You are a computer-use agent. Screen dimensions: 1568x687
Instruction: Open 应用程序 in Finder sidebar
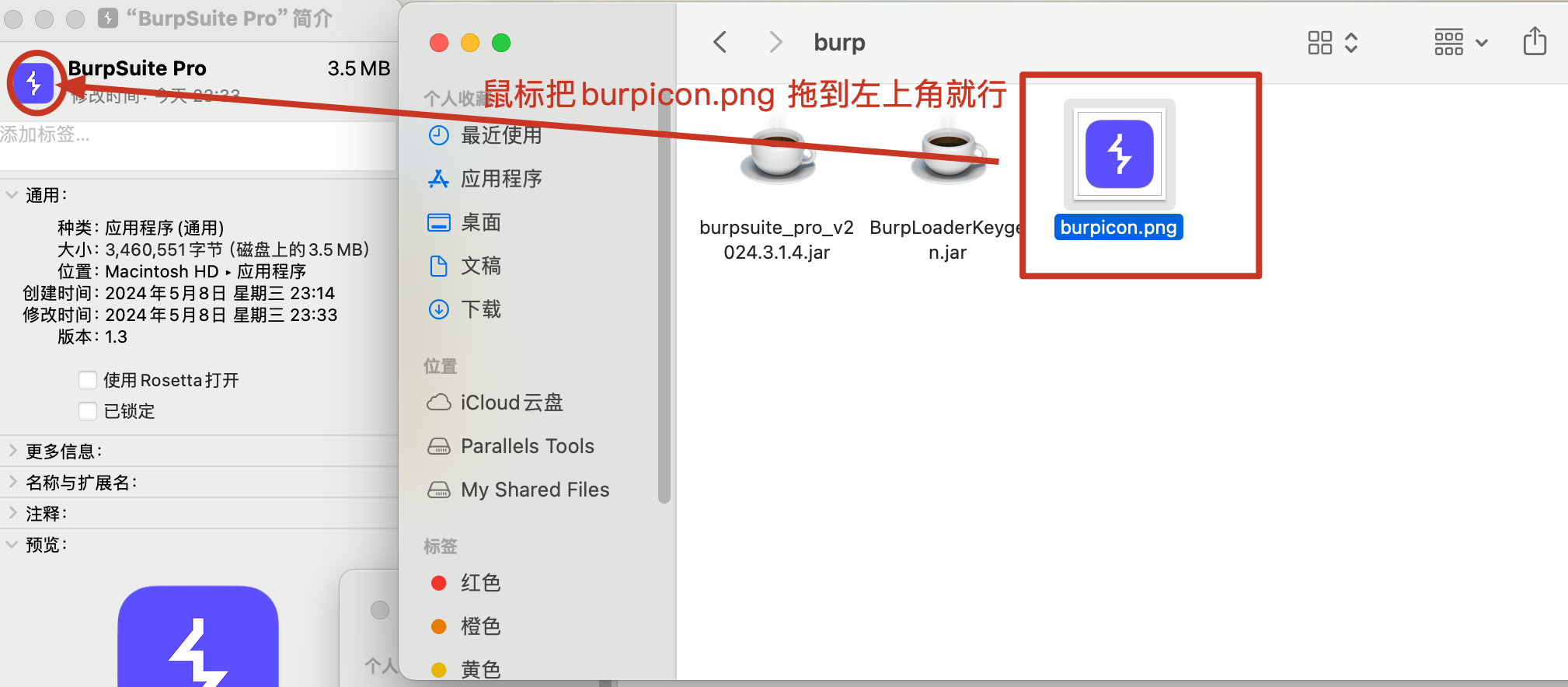(x=501, y=179)
